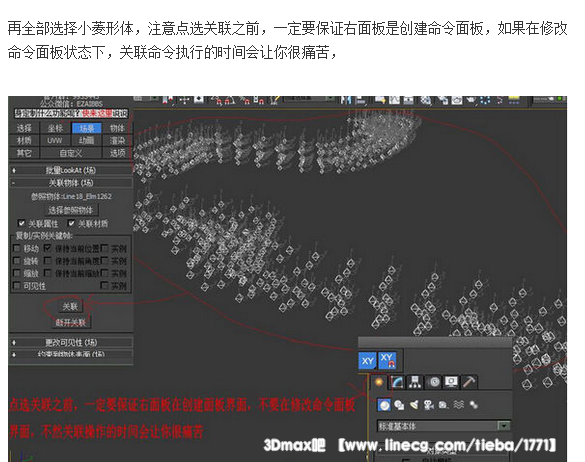The image size is (585, 462).
Task: Select the Helpers category icon
Action: coord(443,405)
